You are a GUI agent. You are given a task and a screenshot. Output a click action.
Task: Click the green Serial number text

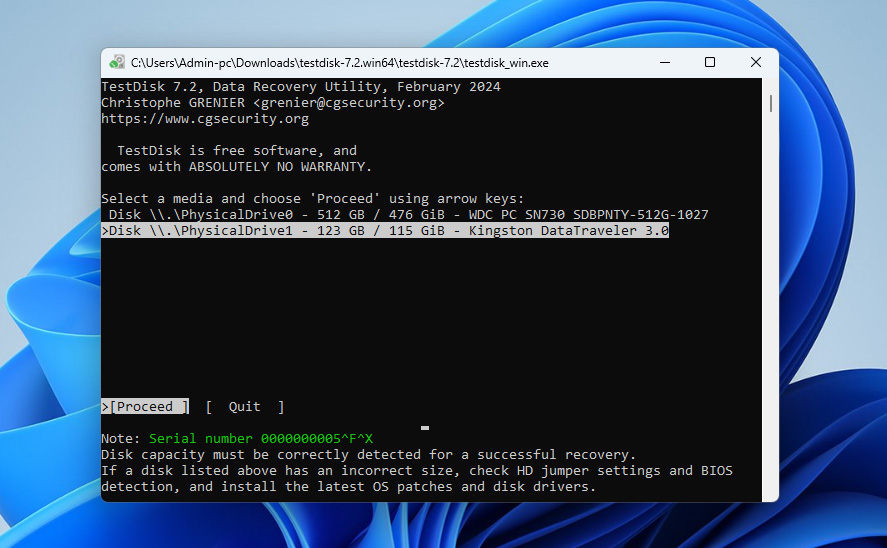click(260, 439)
